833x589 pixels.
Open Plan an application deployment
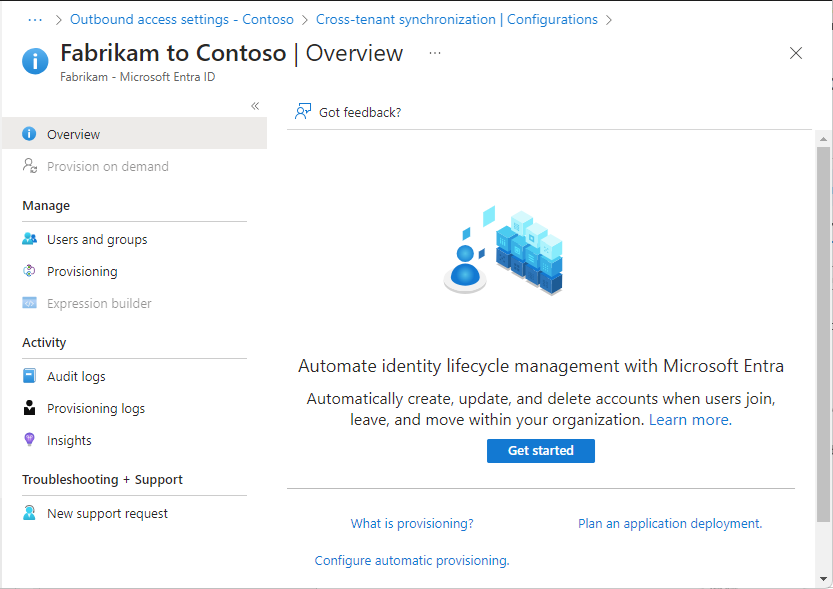[x=669, y=522]
